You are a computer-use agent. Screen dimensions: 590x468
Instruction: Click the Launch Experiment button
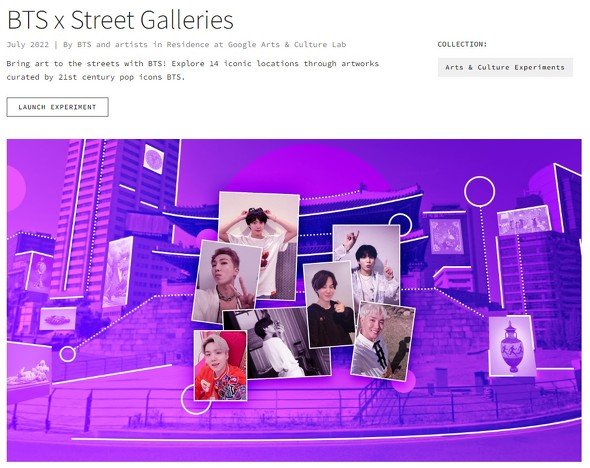(x=57, y=107)
